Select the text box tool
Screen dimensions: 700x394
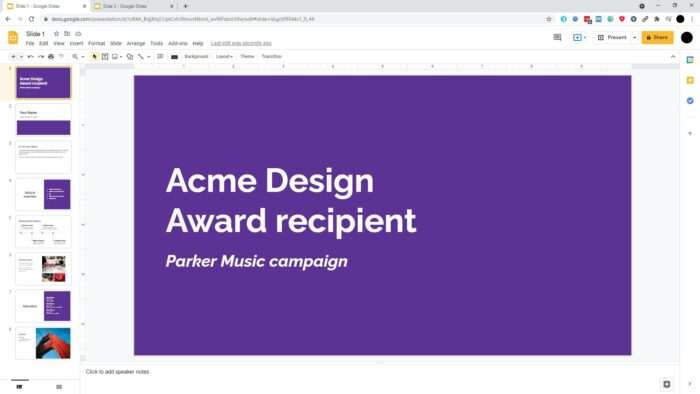[x=105, y=57]
